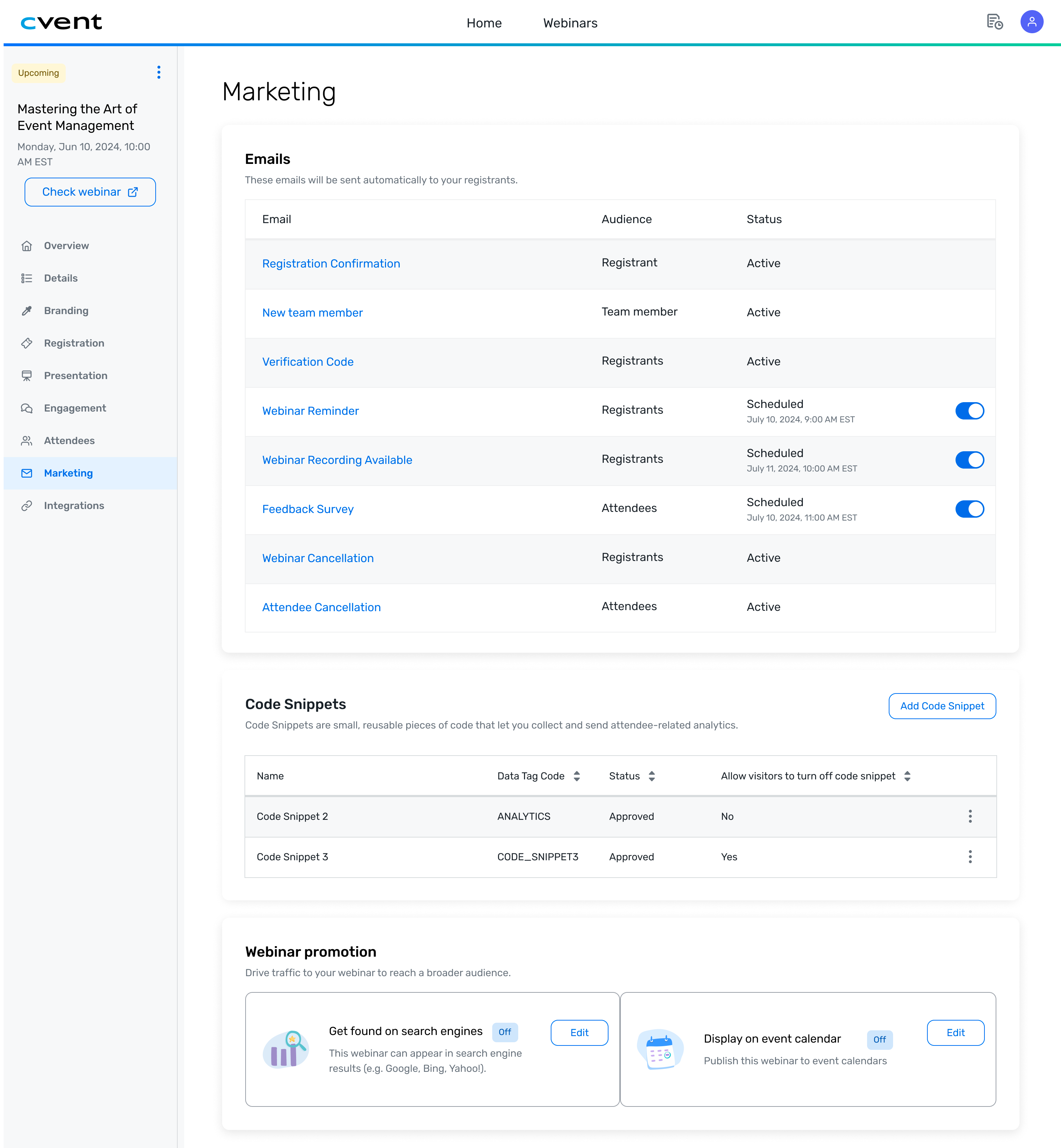1061x1148 pixels.
Task: Open Engagement in the sidebar
Action: (x=90, y=408)
